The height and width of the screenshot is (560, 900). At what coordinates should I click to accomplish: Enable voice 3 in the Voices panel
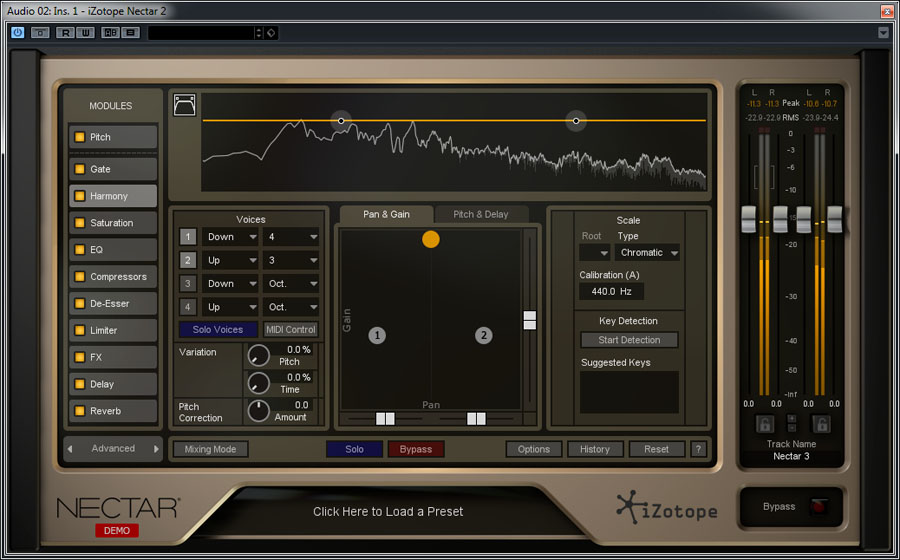point(188,284)
